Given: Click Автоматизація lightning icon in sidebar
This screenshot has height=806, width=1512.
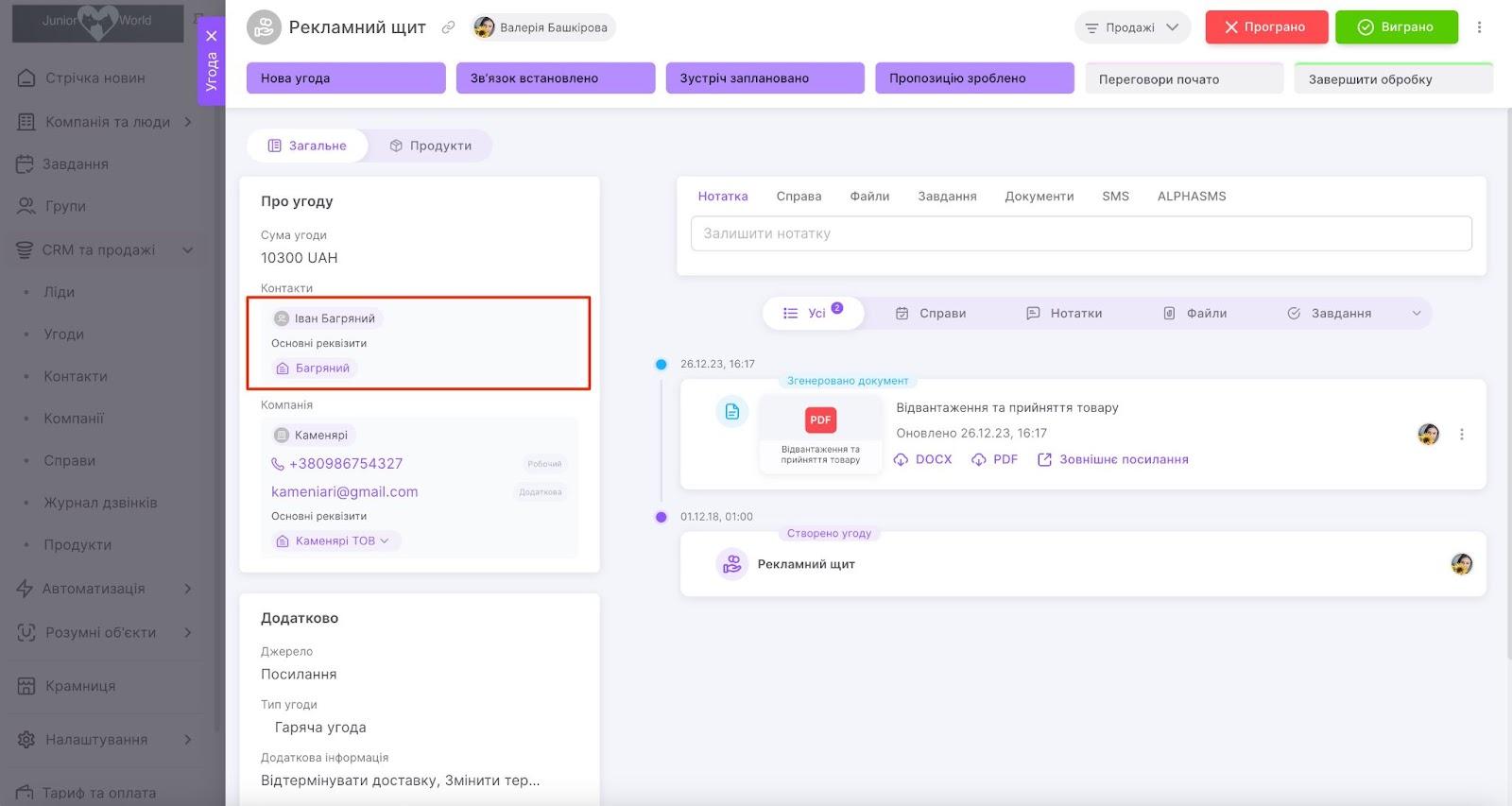Looking at the screenshot, I should (25, 589).
